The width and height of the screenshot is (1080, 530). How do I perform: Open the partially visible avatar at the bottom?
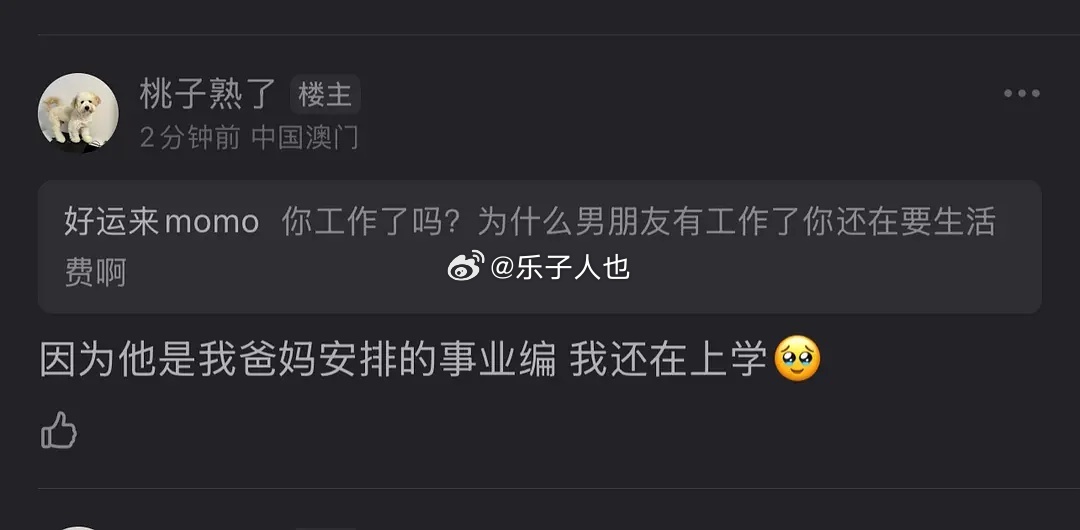tap(78, 528)
